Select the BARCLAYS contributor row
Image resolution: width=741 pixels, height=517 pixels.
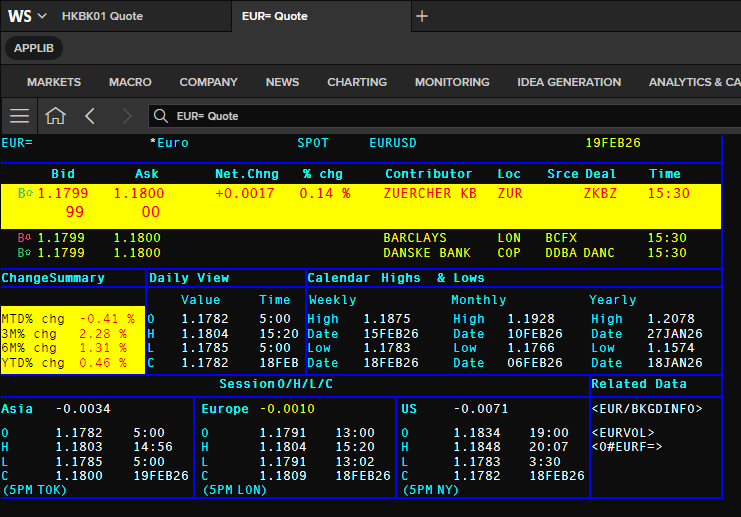click(361, 238)
